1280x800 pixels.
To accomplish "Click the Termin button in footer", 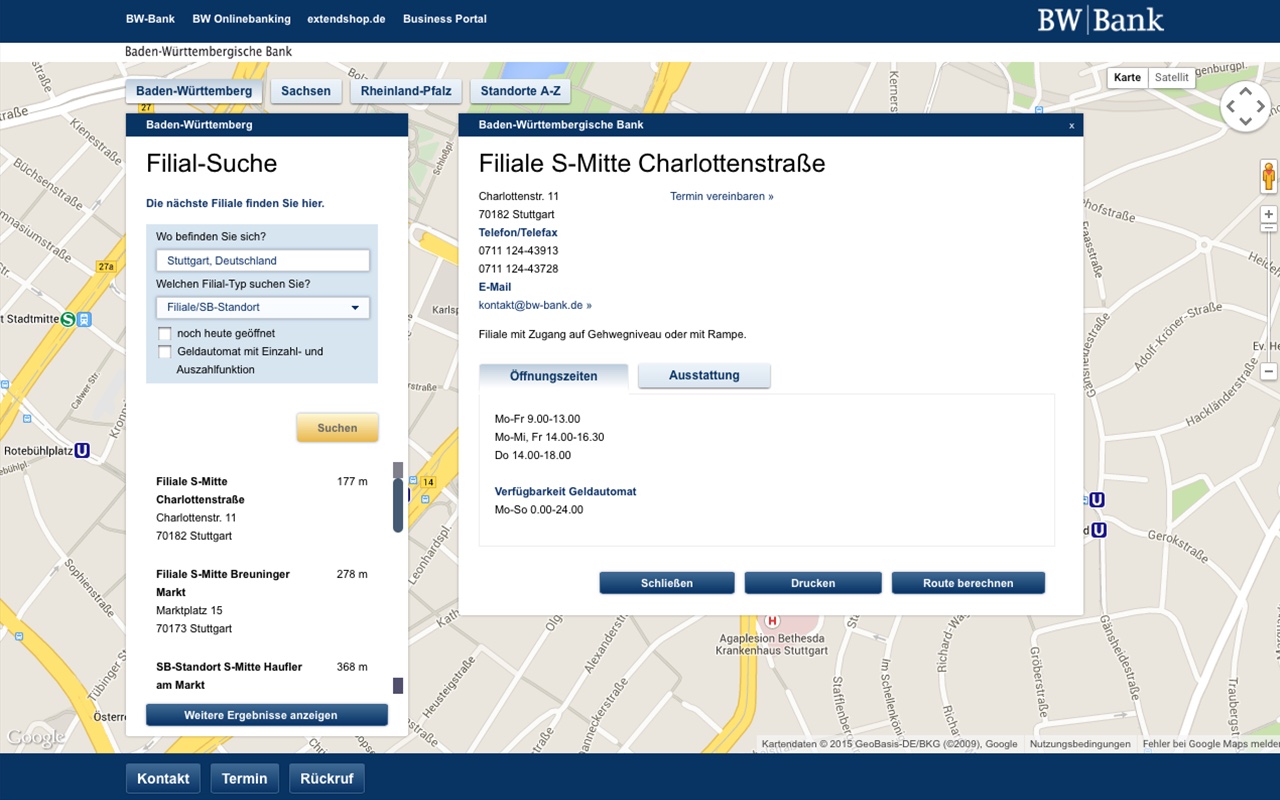I will pyautogui.click(x=245, y=779).
